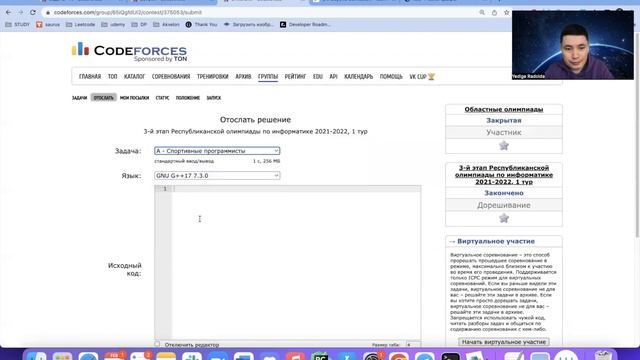Go back using the browser back arrow

click(9, 13)
